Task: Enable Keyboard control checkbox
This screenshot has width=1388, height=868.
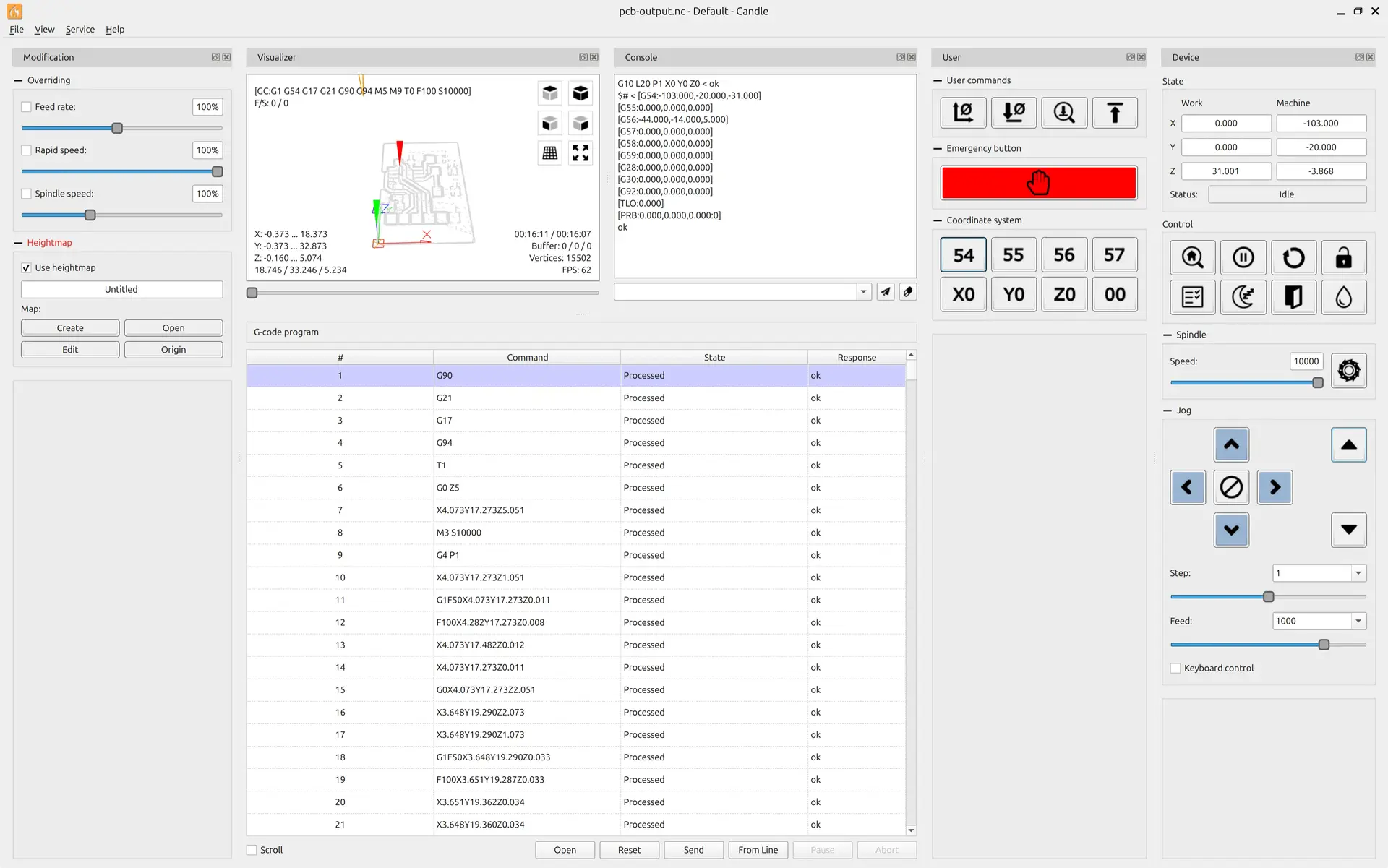Action: click(x=1175, y=668)
